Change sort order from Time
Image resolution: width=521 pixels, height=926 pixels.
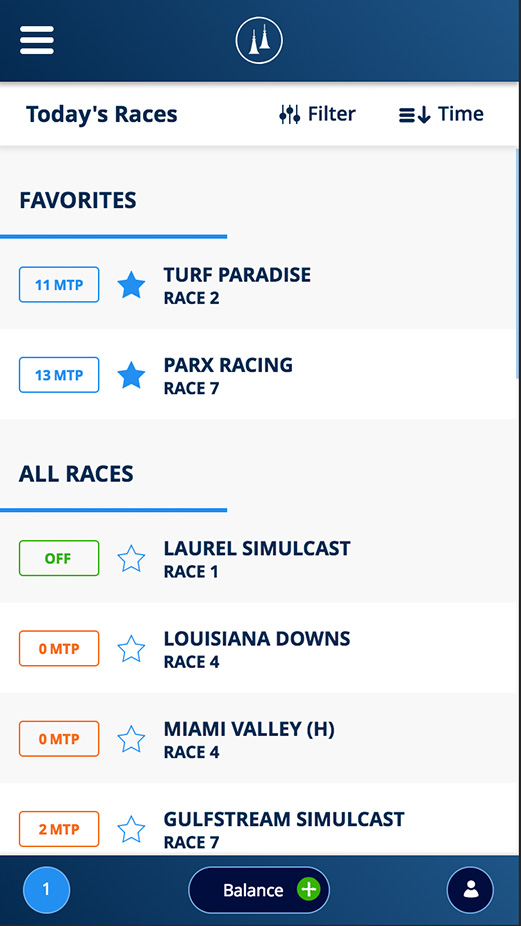pyautogui.click(x=441, y=114)
